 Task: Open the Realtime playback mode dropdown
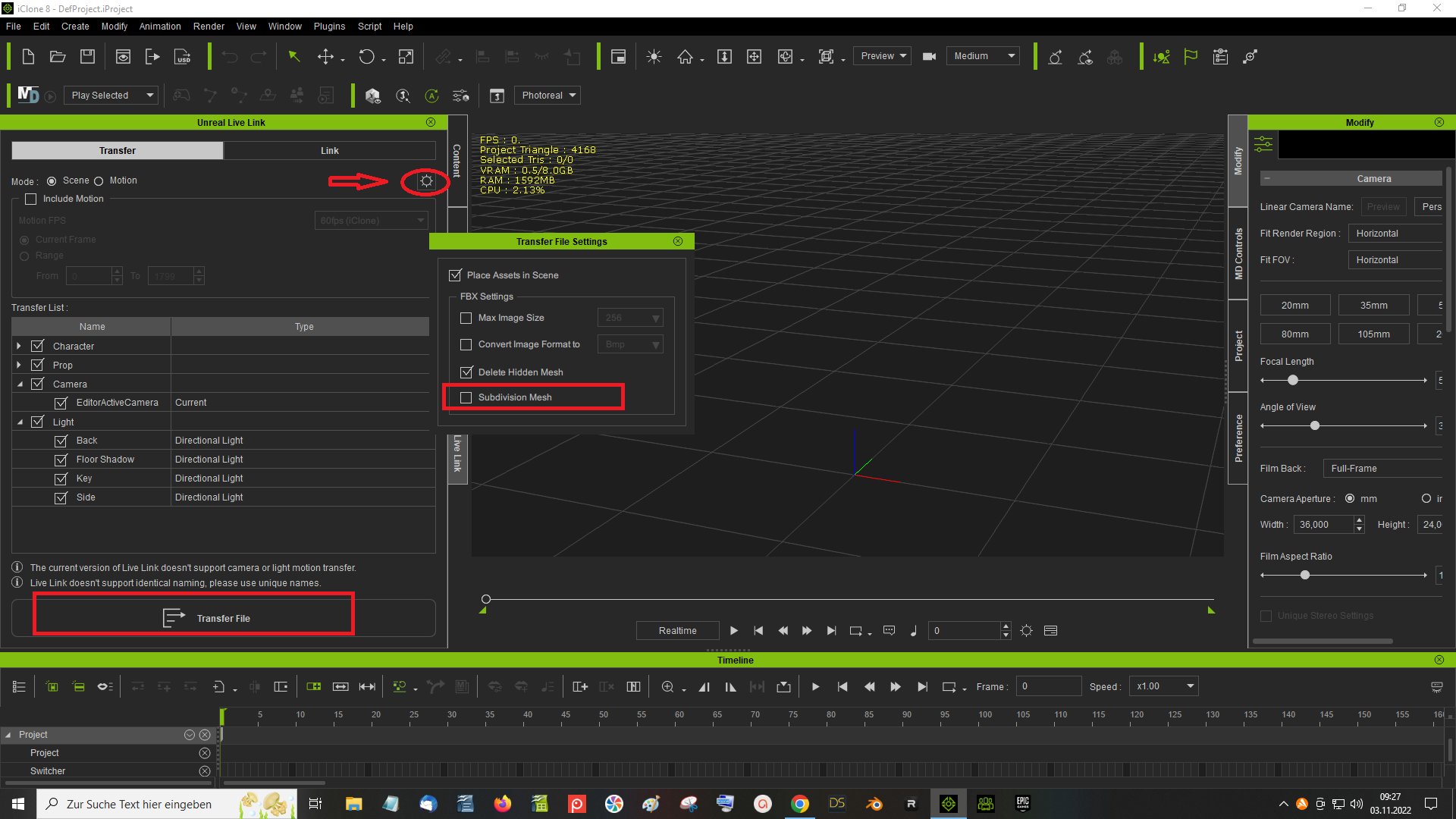(x=677, y=631)
